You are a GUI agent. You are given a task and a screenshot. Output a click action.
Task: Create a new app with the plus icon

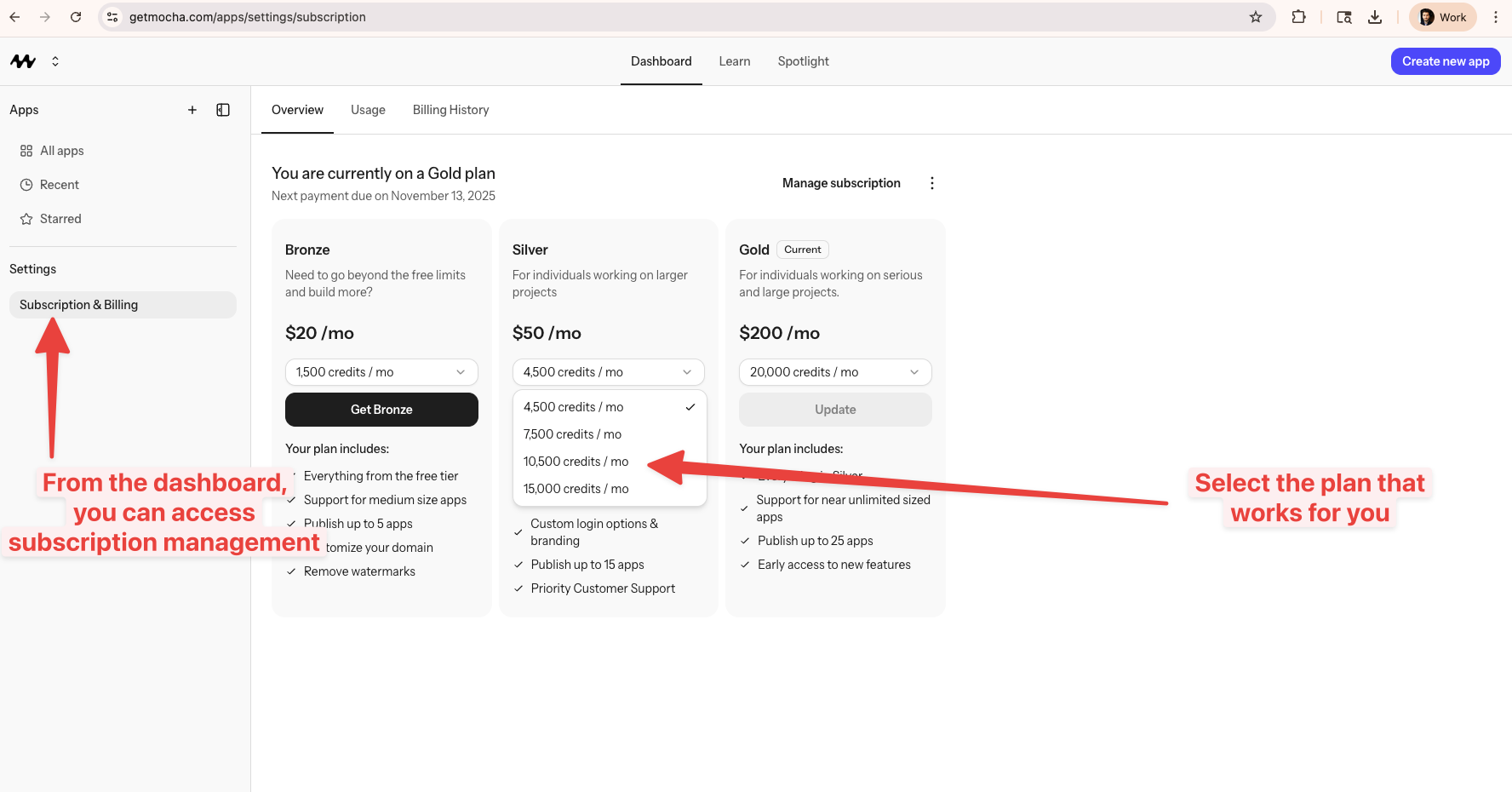tap(192, 110)
